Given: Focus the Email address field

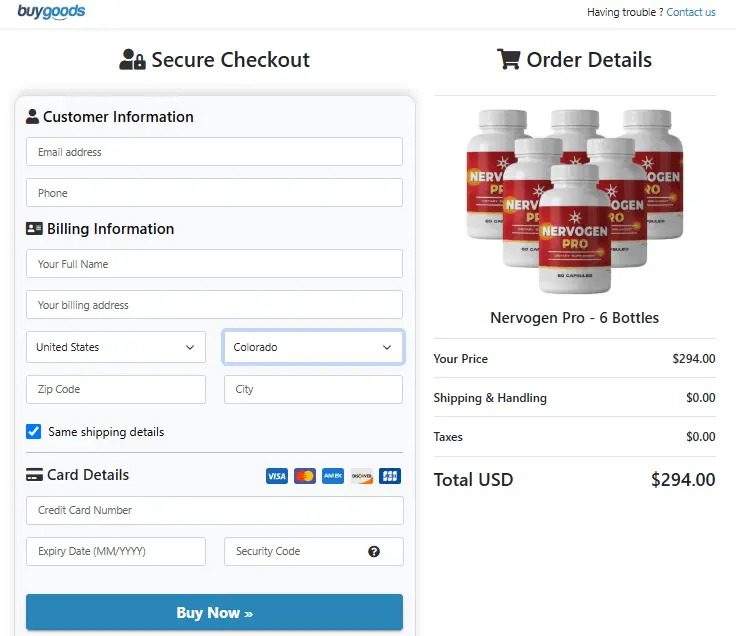Looking at the screenshot, I should pos(214,152).
